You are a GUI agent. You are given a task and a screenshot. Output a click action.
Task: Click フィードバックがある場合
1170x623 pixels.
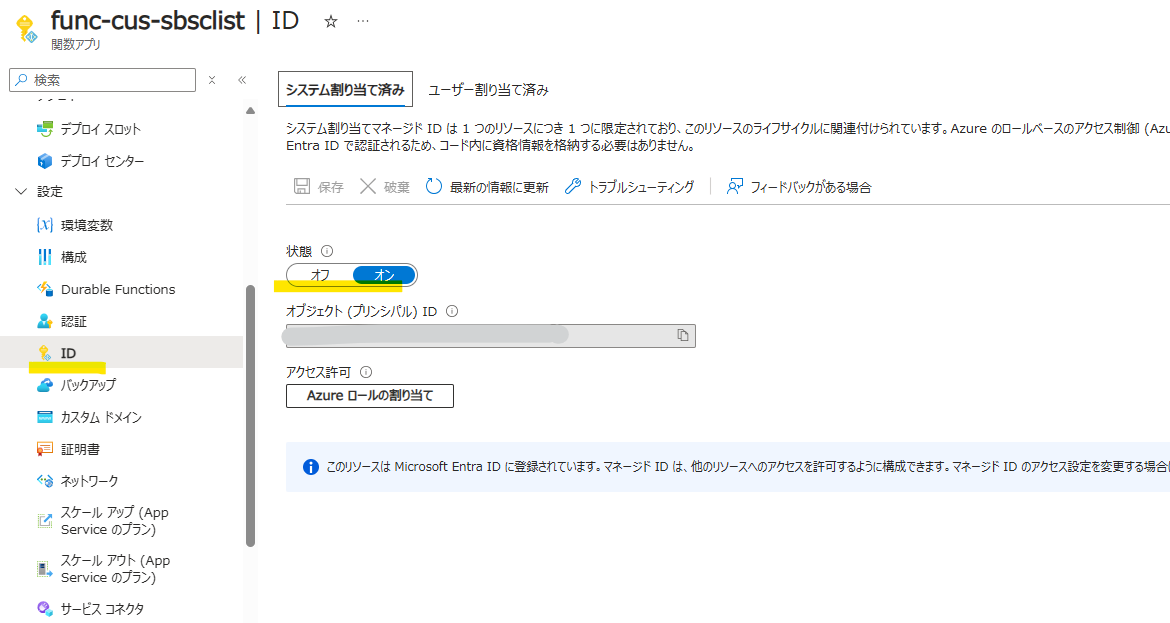[x=798, y=187]
